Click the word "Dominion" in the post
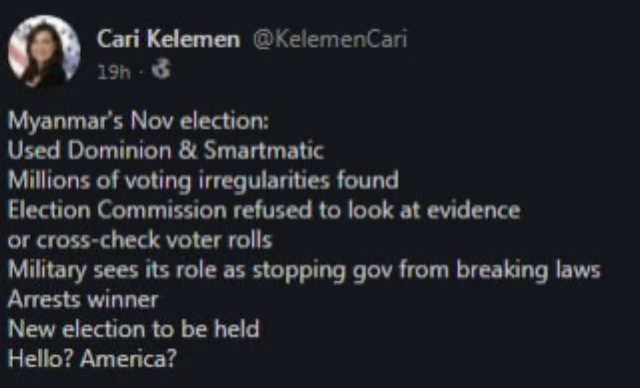This screenshot has height=388, width=640. 119,150
